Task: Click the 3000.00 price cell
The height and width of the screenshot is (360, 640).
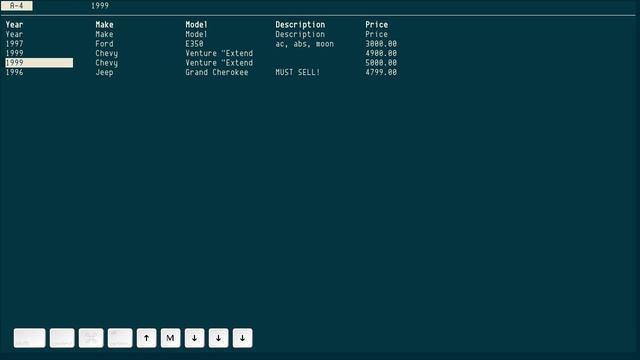Action: coord(381,44)
